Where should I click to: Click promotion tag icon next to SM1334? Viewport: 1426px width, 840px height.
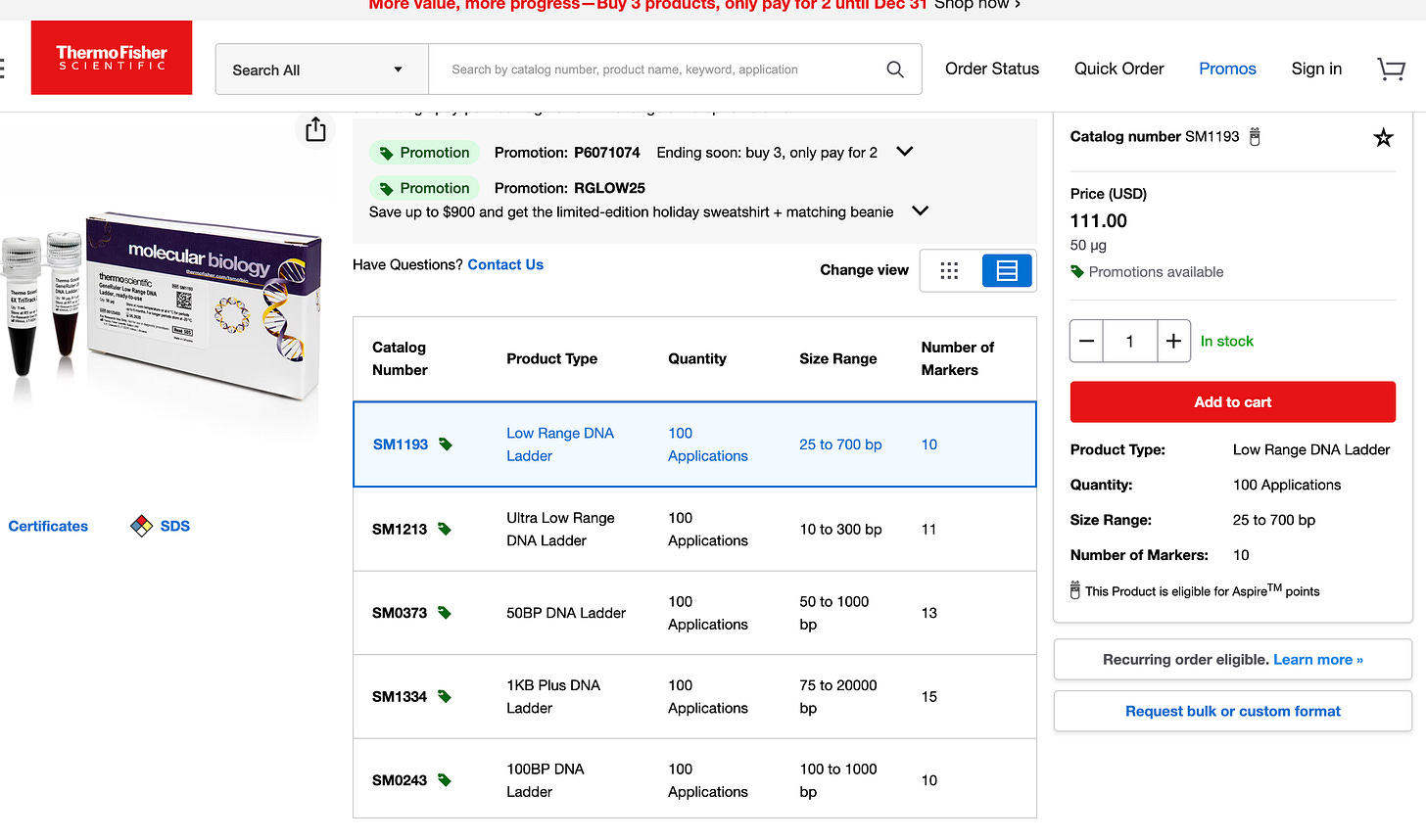click(445, 697)
